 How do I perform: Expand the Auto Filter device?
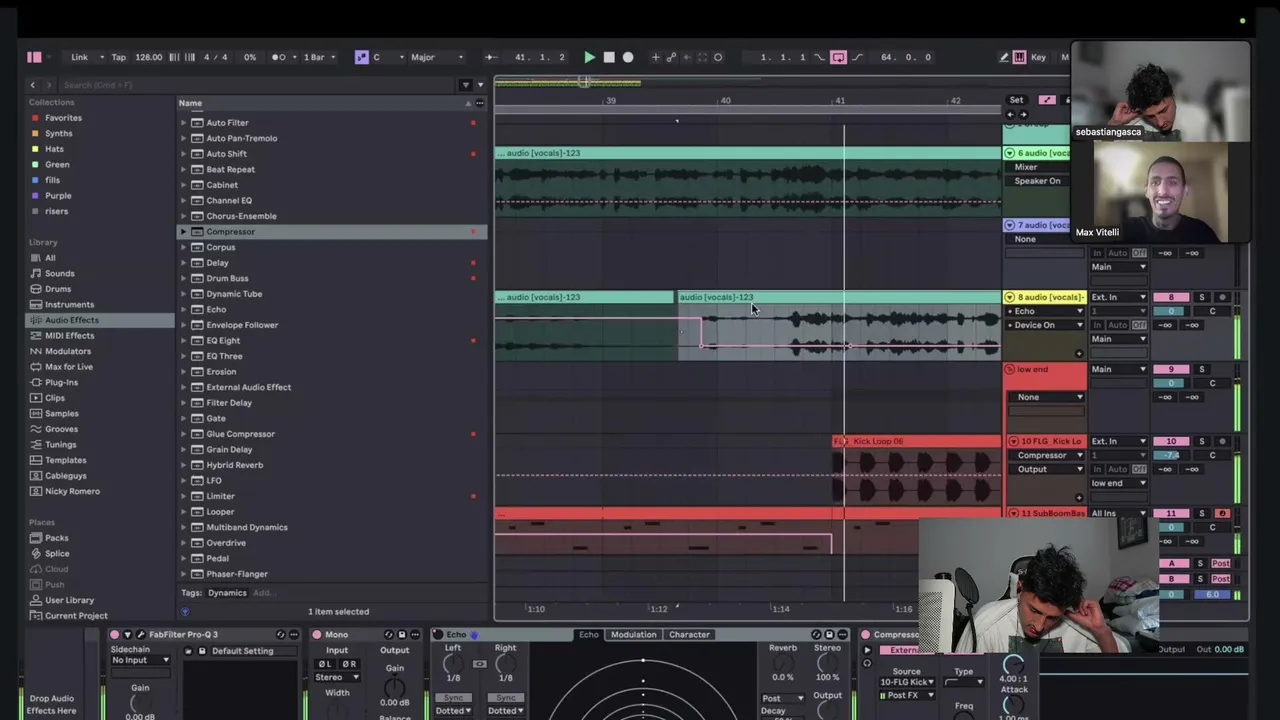183,123
